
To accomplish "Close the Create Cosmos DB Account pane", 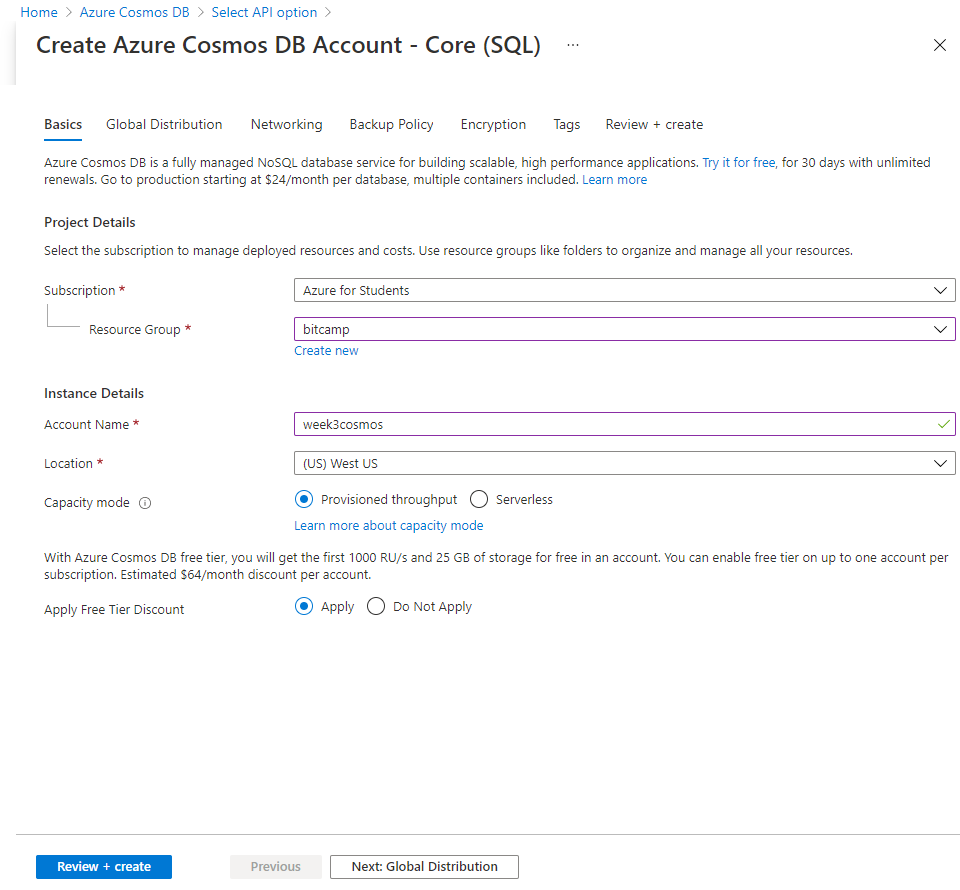I will (939, 45).
